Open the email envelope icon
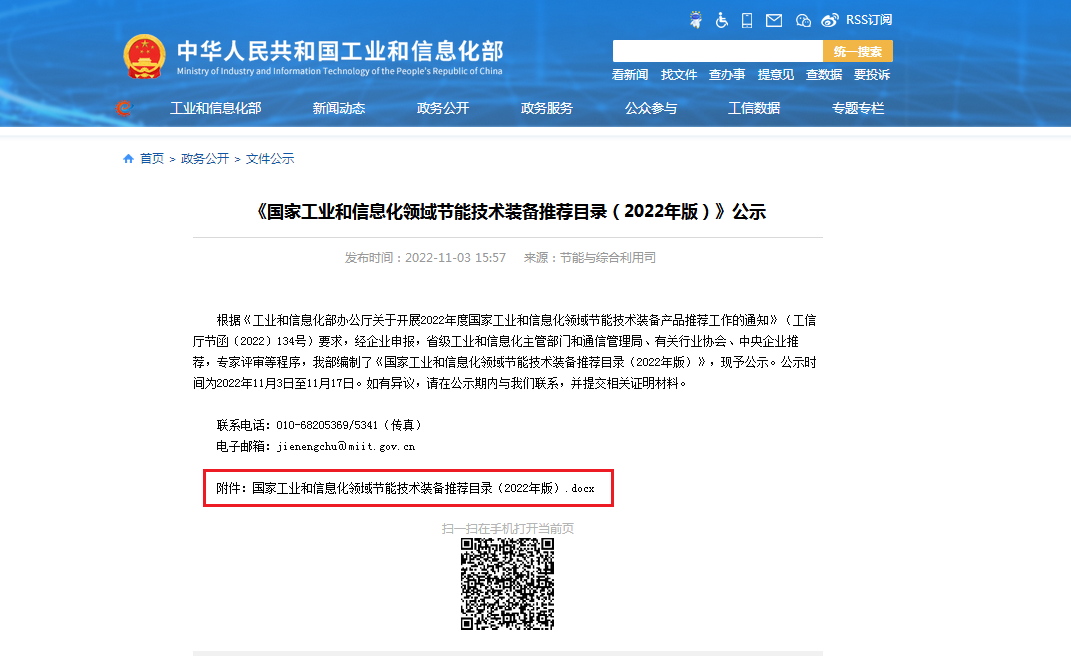The image size is (1071, 656). (774, 20)
